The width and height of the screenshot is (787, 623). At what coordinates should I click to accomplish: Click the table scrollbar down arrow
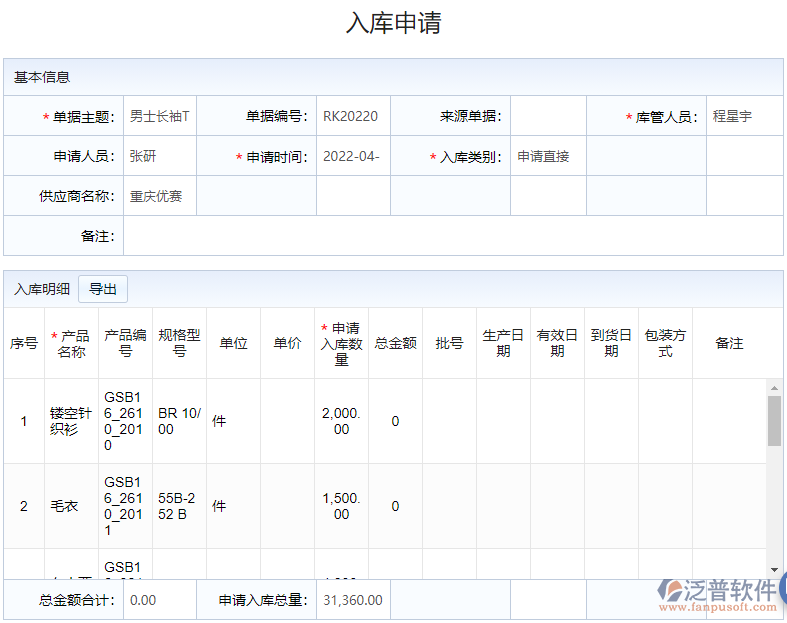pyautogui.click(x=774, y=569)
